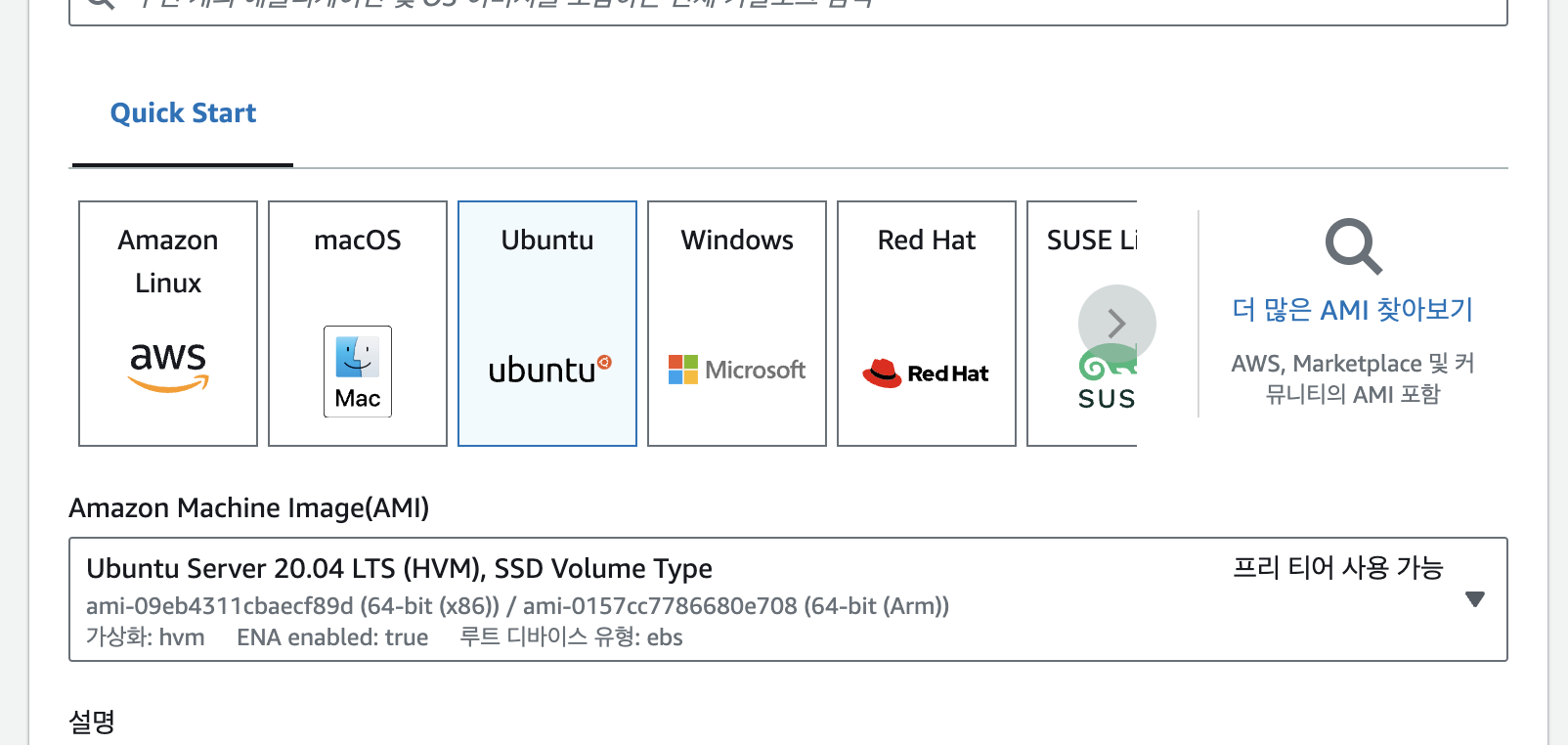The height and width of the screenshot is (745, 1568).
Task: Choose the macOS AMI card
Action: click(x=358, y=324)
